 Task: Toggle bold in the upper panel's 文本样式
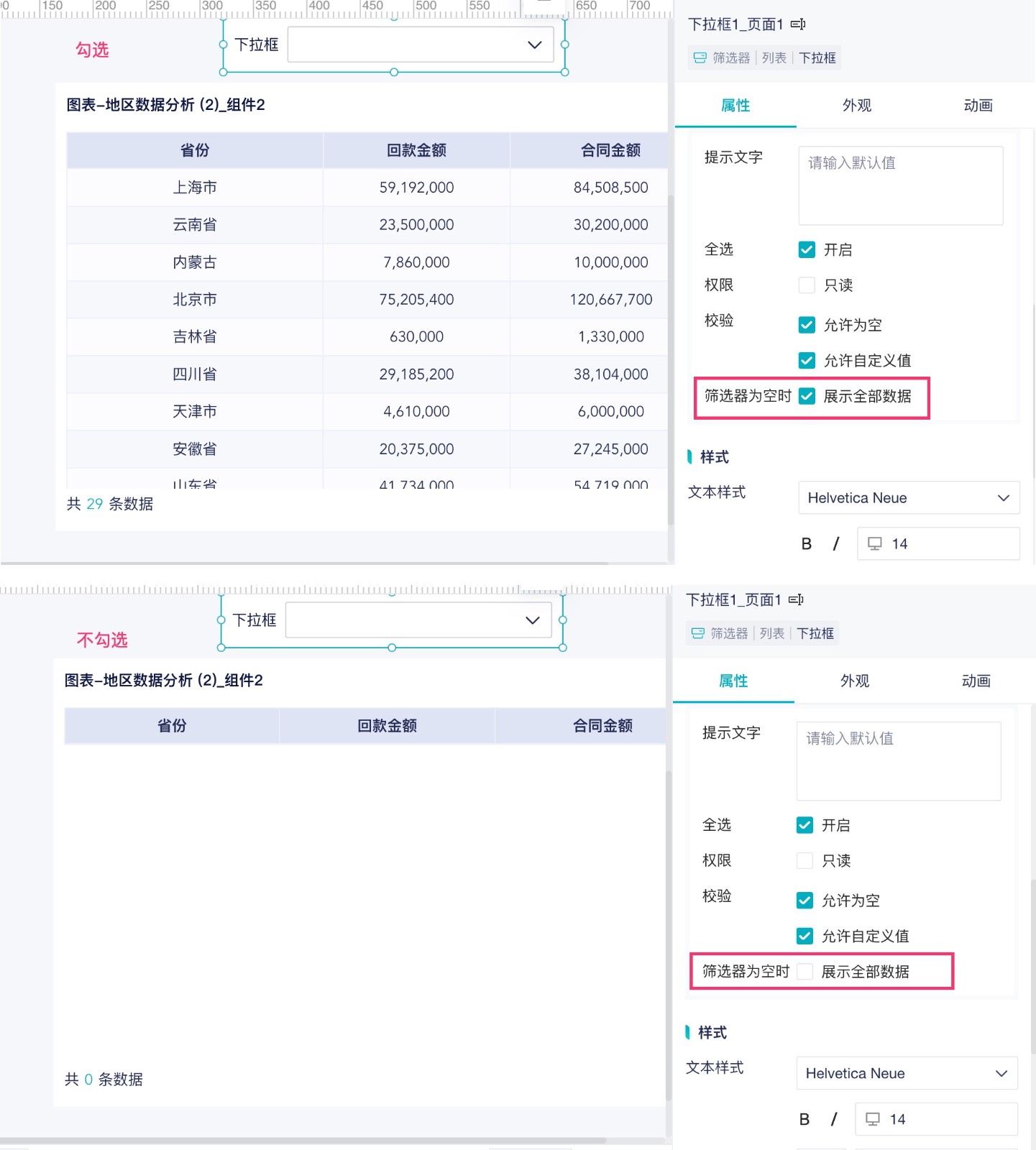pyautogui.click(x=807, y=544)
